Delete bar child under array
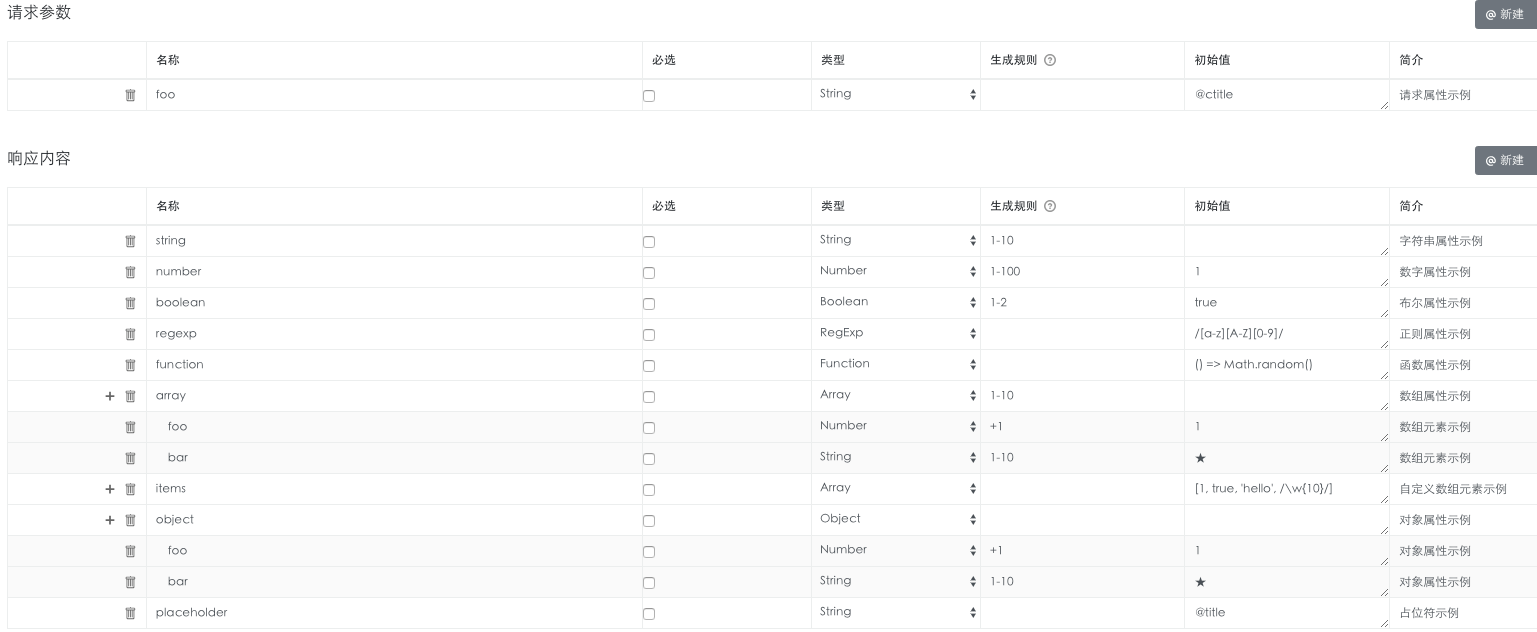 [x=130, y=458]
